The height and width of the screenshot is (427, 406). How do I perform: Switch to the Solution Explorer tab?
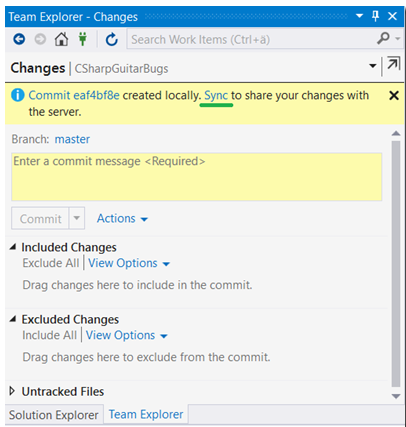click(54, 415)
